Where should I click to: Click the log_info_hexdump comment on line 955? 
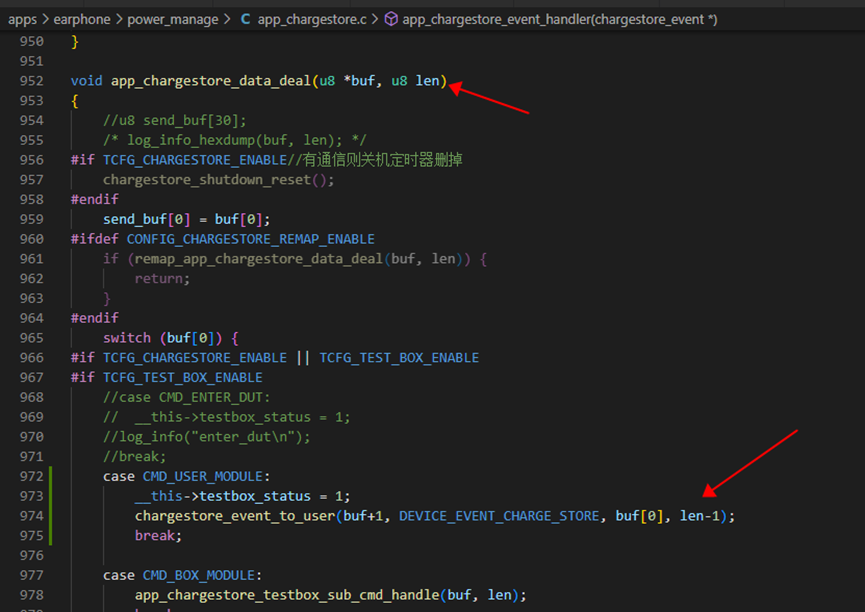234,140
